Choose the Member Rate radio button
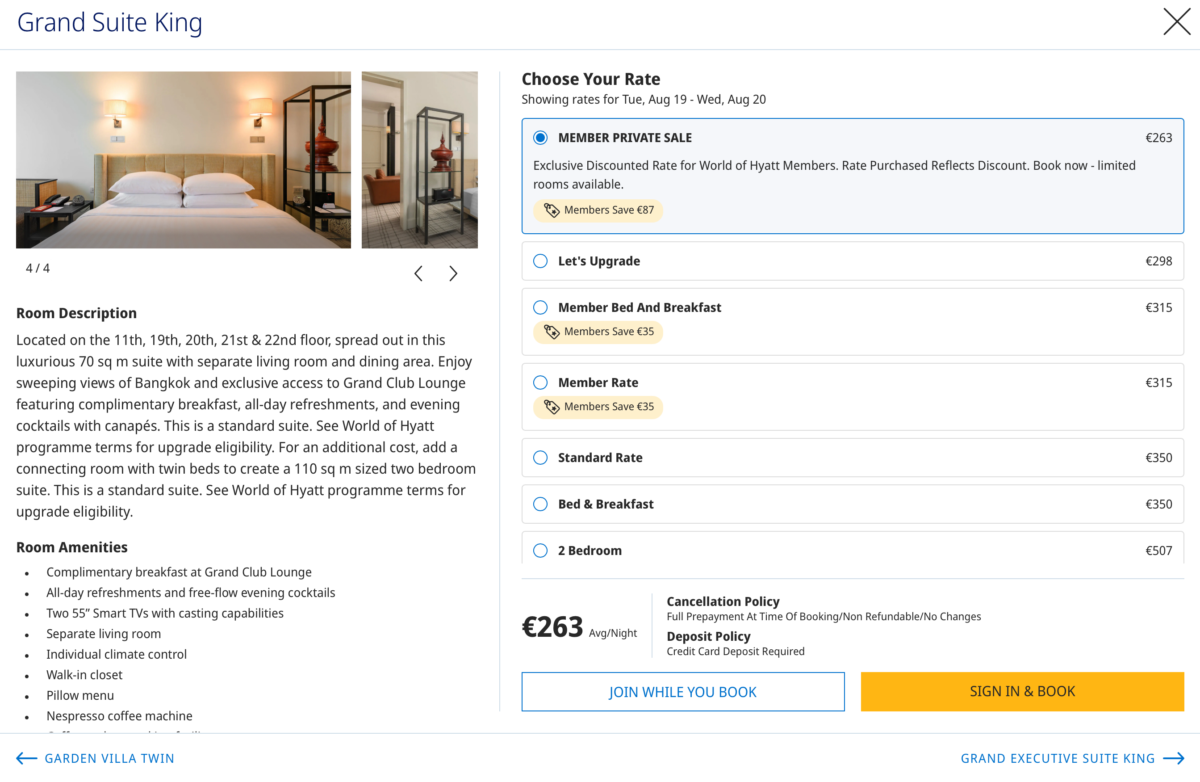Screen dimensions: 1200x782 pos(541,383)
